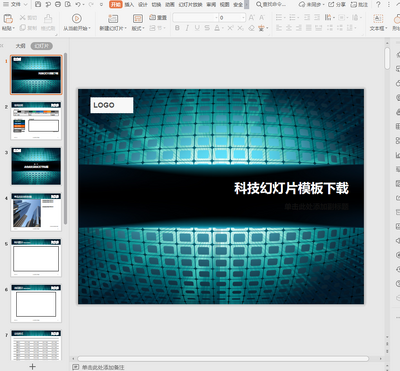
Task: Click the decrease font size icon
Action: [262, 17]
